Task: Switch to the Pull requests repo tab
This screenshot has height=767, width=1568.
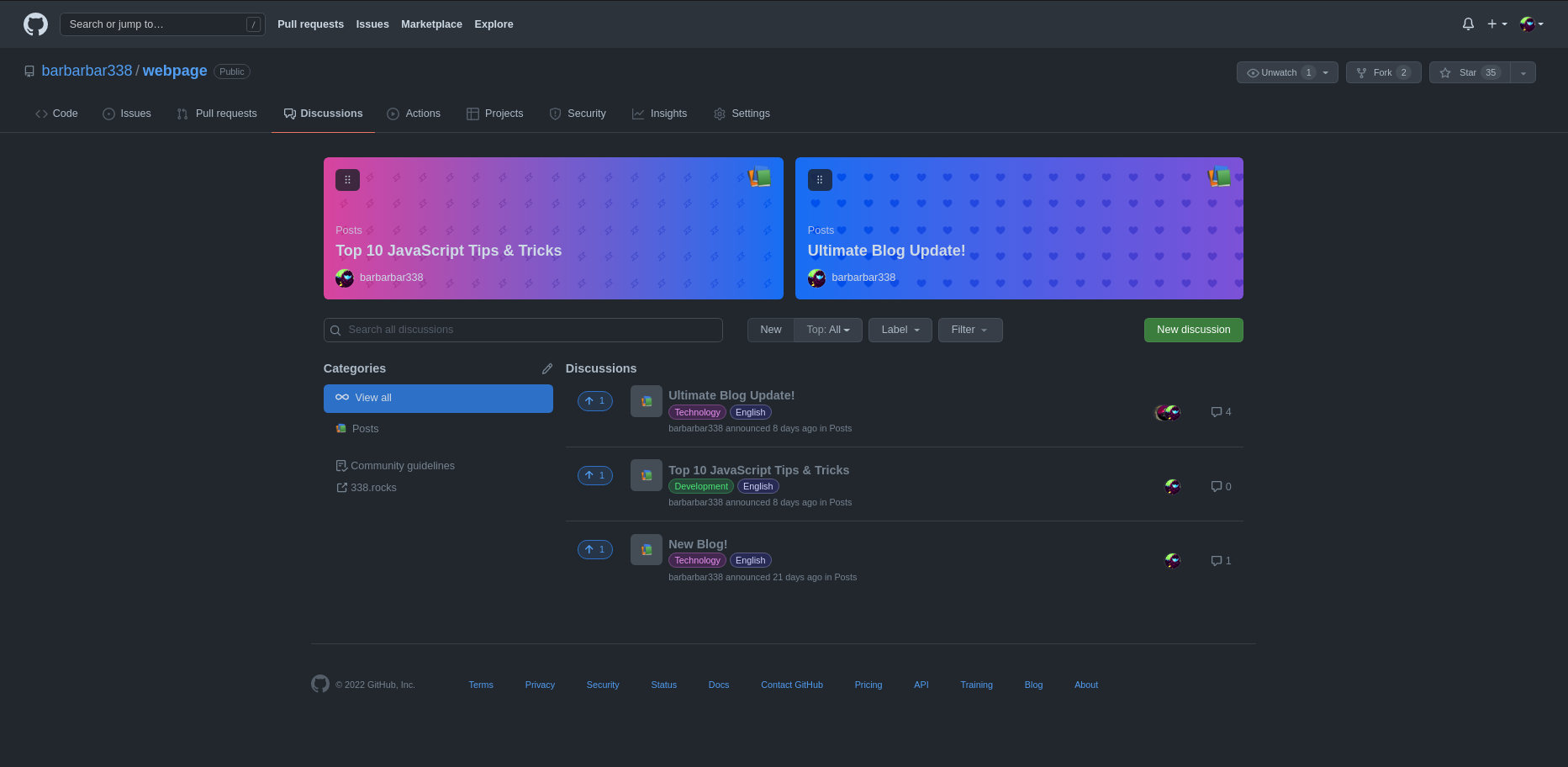Action: coord(217,114)
